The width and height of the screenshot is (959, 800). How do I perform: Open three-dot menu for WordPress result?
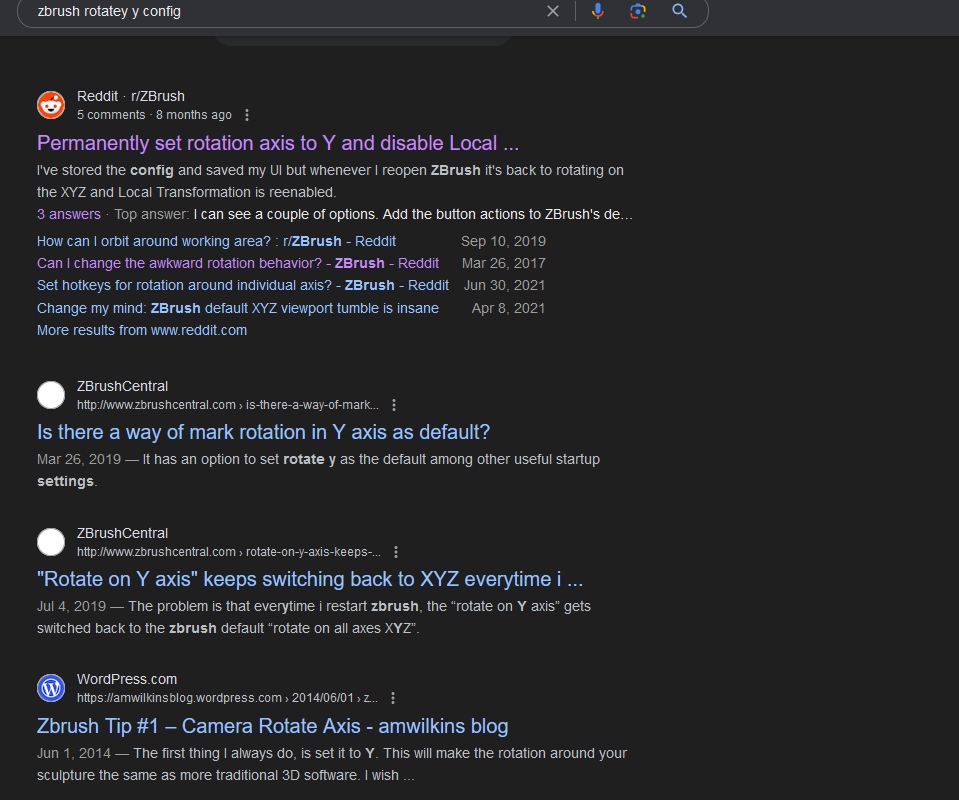pyautogui.click(x=393, y=698)
